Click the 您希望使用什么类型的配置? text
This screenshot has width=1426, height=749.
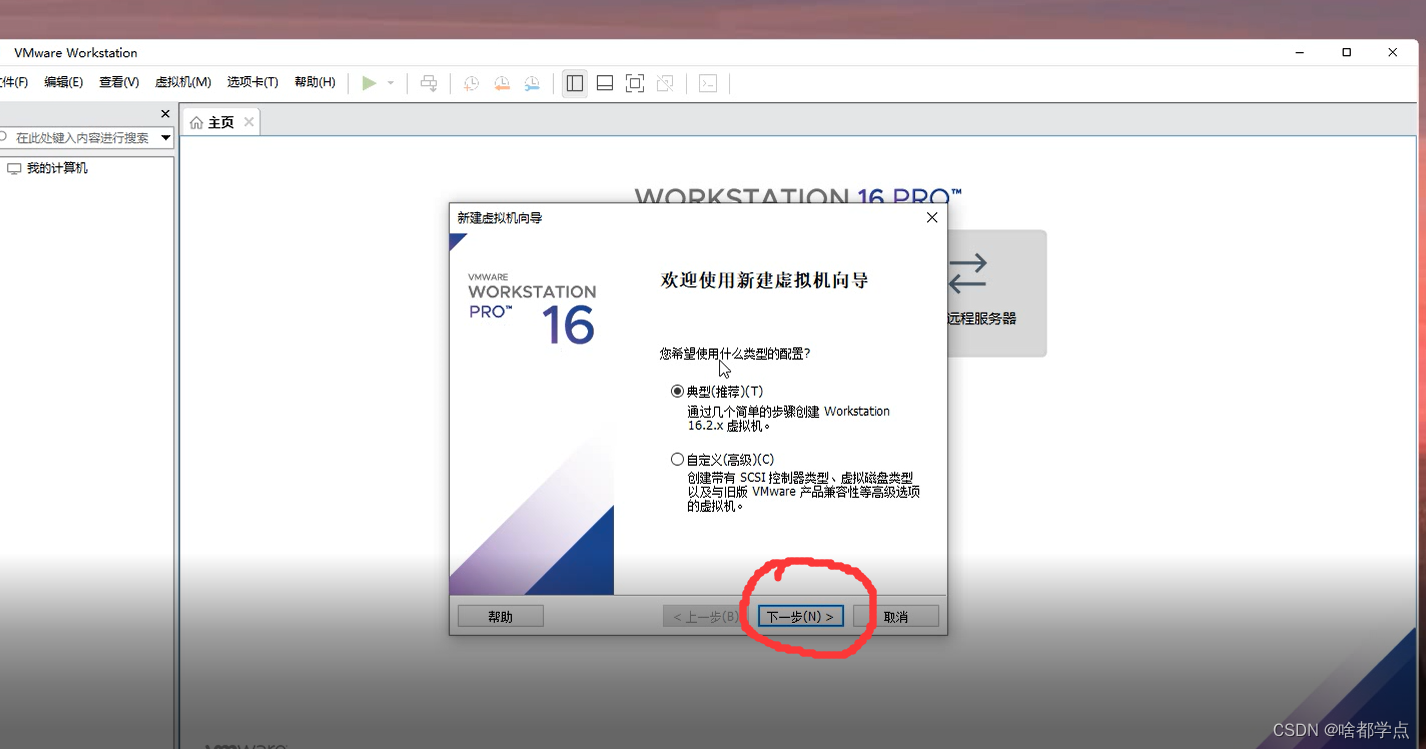(x=735, y=354)
